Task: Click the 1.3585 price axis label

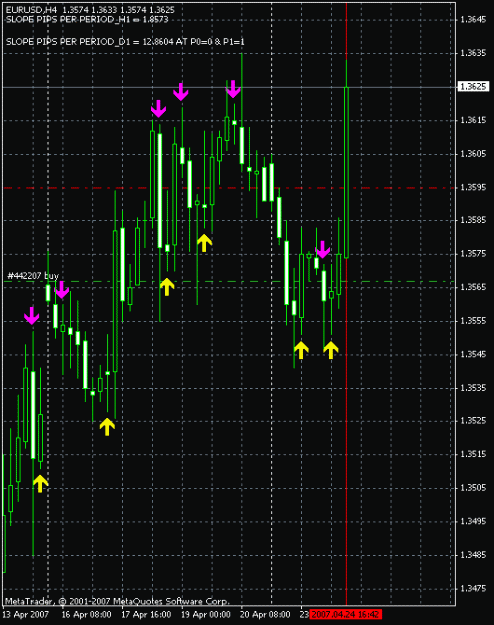Action: click(473, 220)
